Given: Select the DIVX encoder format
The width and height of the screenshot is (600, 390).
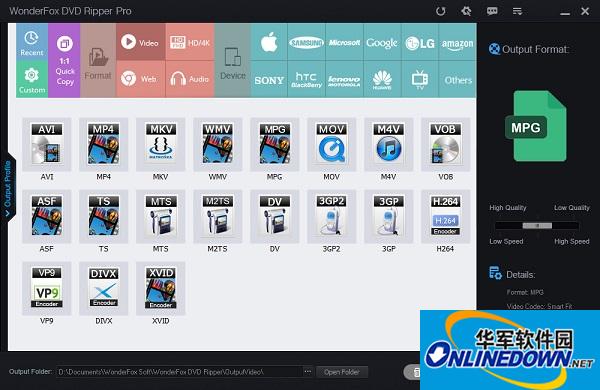Looking at the screenshot, I should (103, 288).
